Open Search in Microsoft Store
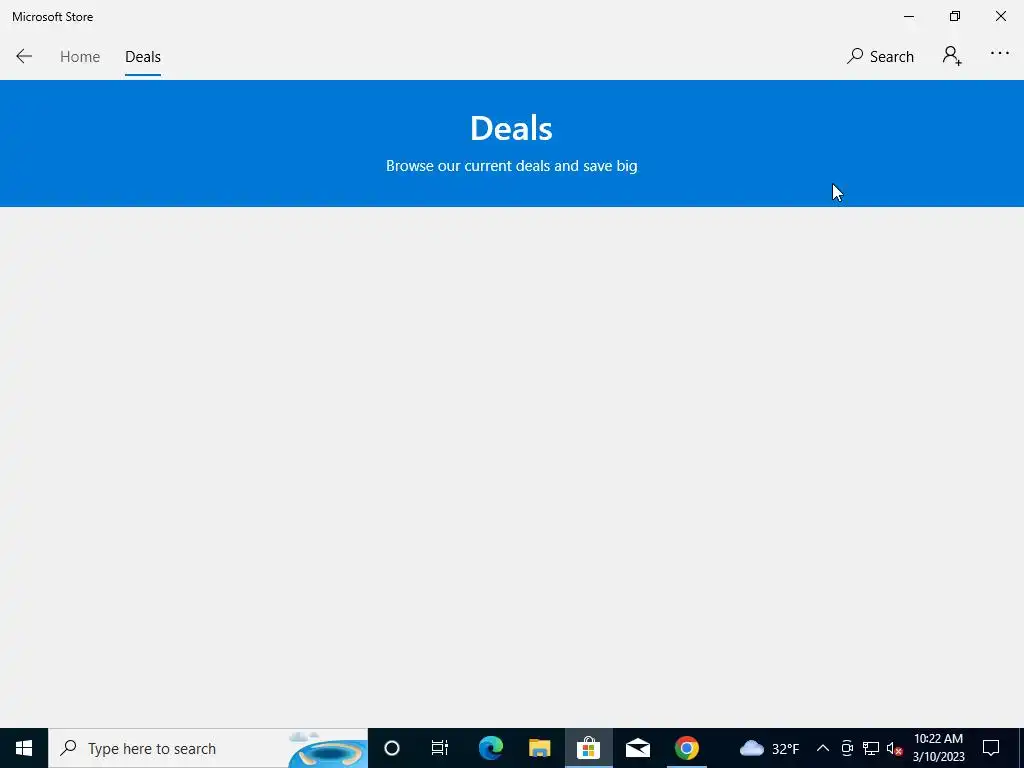This screenshot has height=768, width=1024. click(880, 56)
